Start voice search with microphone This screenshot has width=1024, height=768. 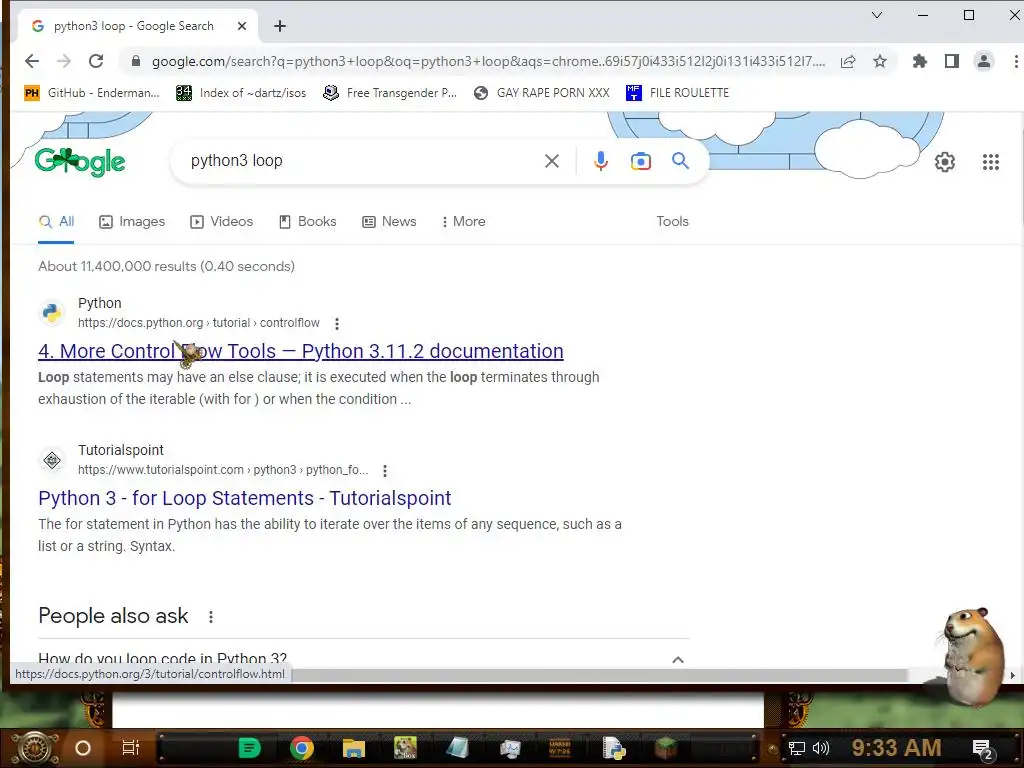[601, 161]
